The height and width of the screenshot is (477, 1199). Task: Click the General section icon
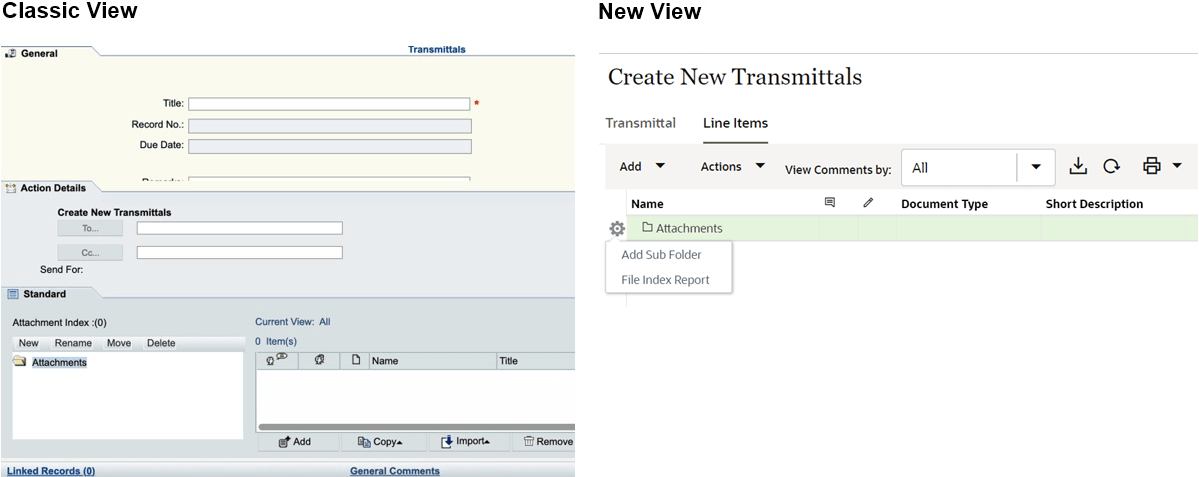click(x=11, y=54)
